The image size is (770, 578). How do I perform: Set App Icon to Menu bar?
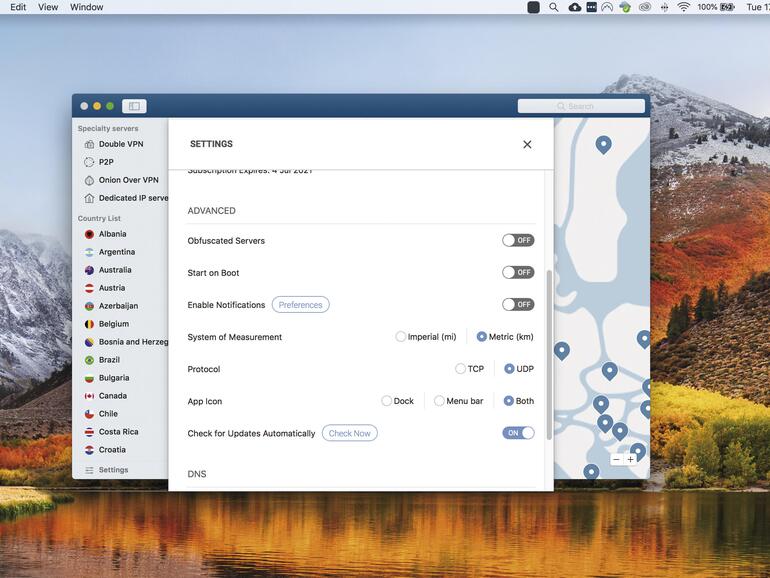pyautogui.click(x=439, y=401)
